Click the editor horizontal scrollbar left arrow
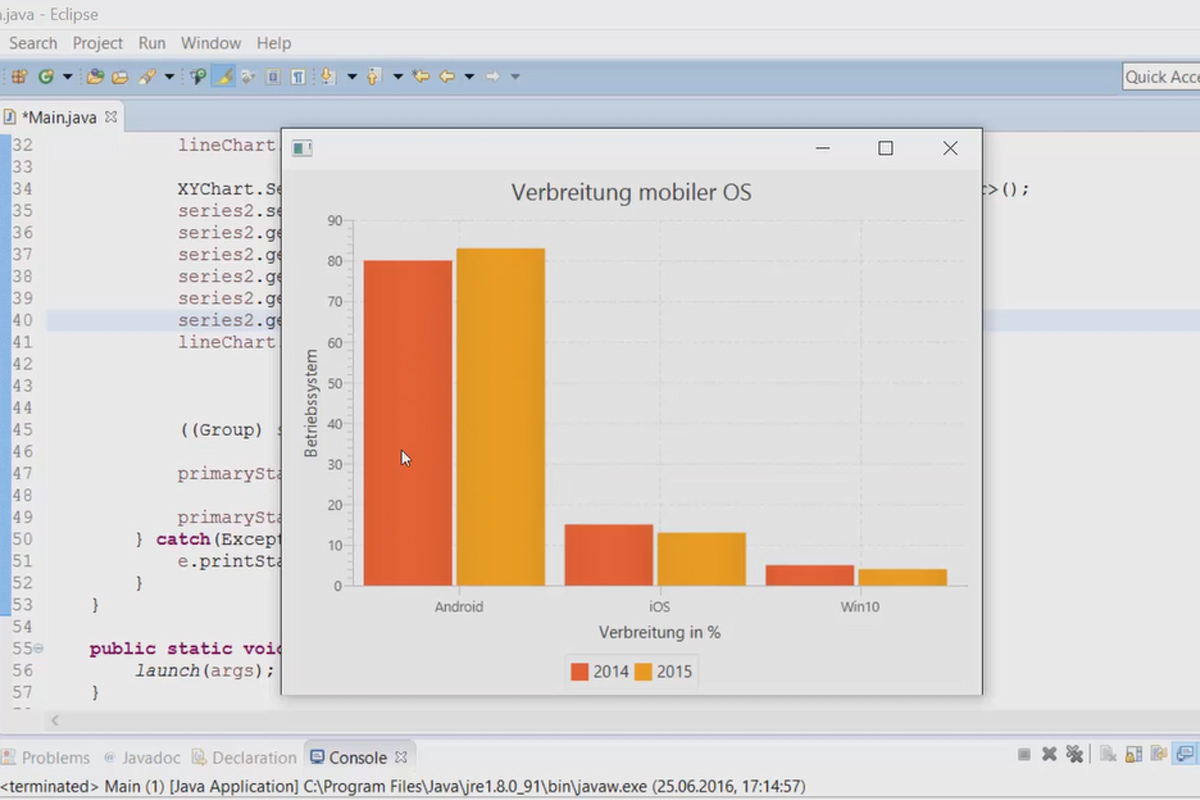Viewport: 1200px width, 800px height. pyautogui.click(x=55, y=720)
